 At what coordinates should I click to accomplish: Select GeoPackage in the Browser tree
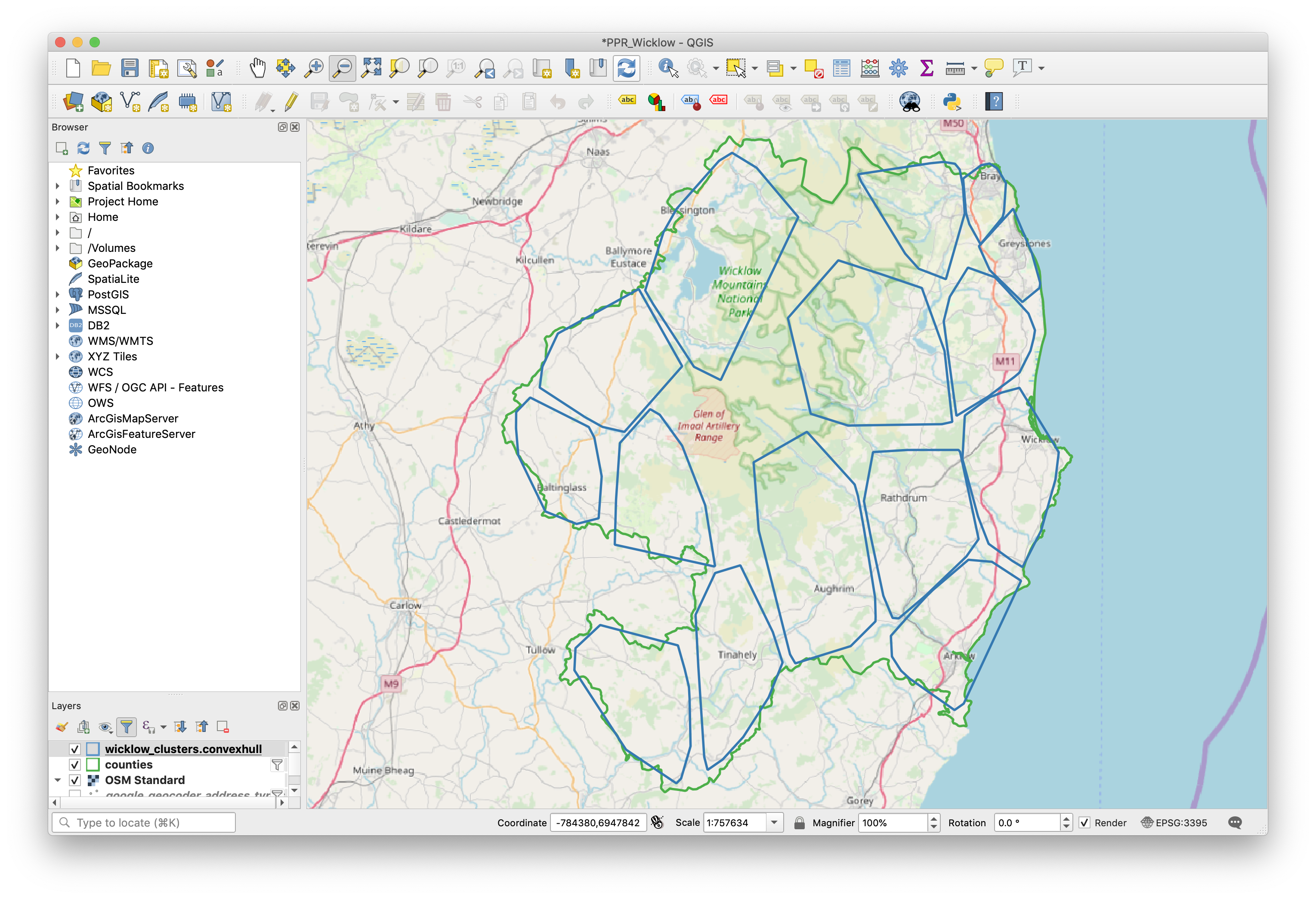pyautogui.click(x=120, y=263)
